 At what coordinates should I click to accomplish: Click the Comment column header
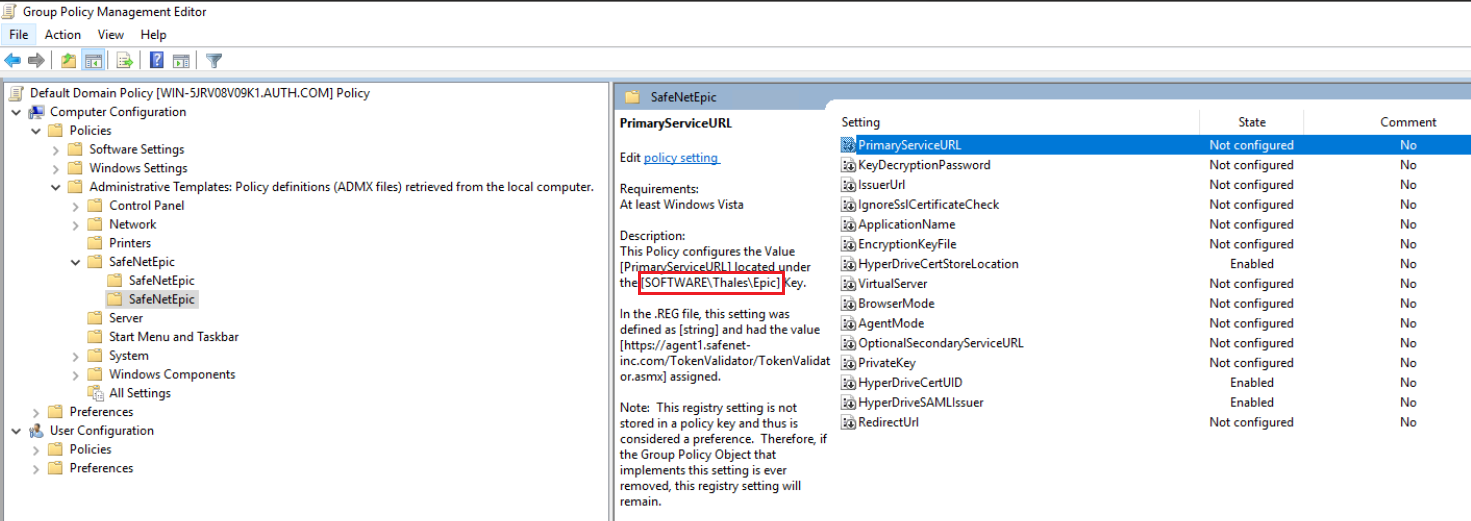1408,122
